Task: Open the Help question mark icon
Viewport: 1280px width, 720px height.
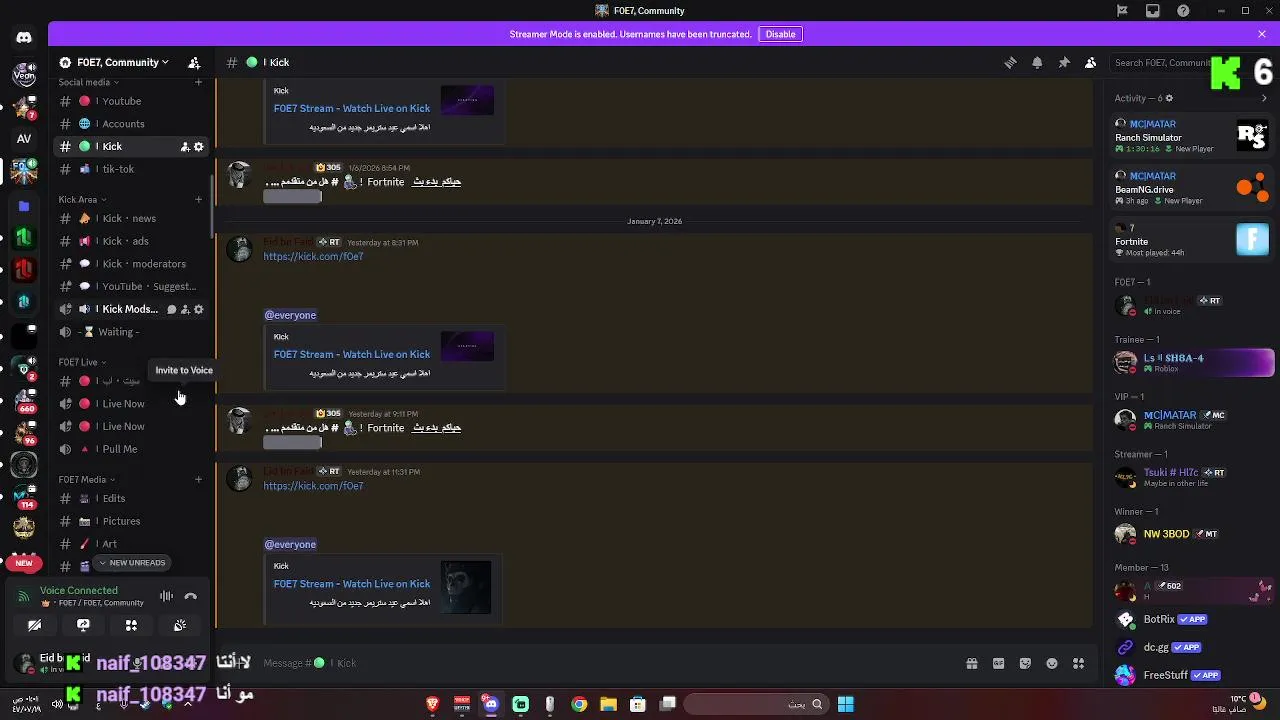Action: coord(1184,11)
